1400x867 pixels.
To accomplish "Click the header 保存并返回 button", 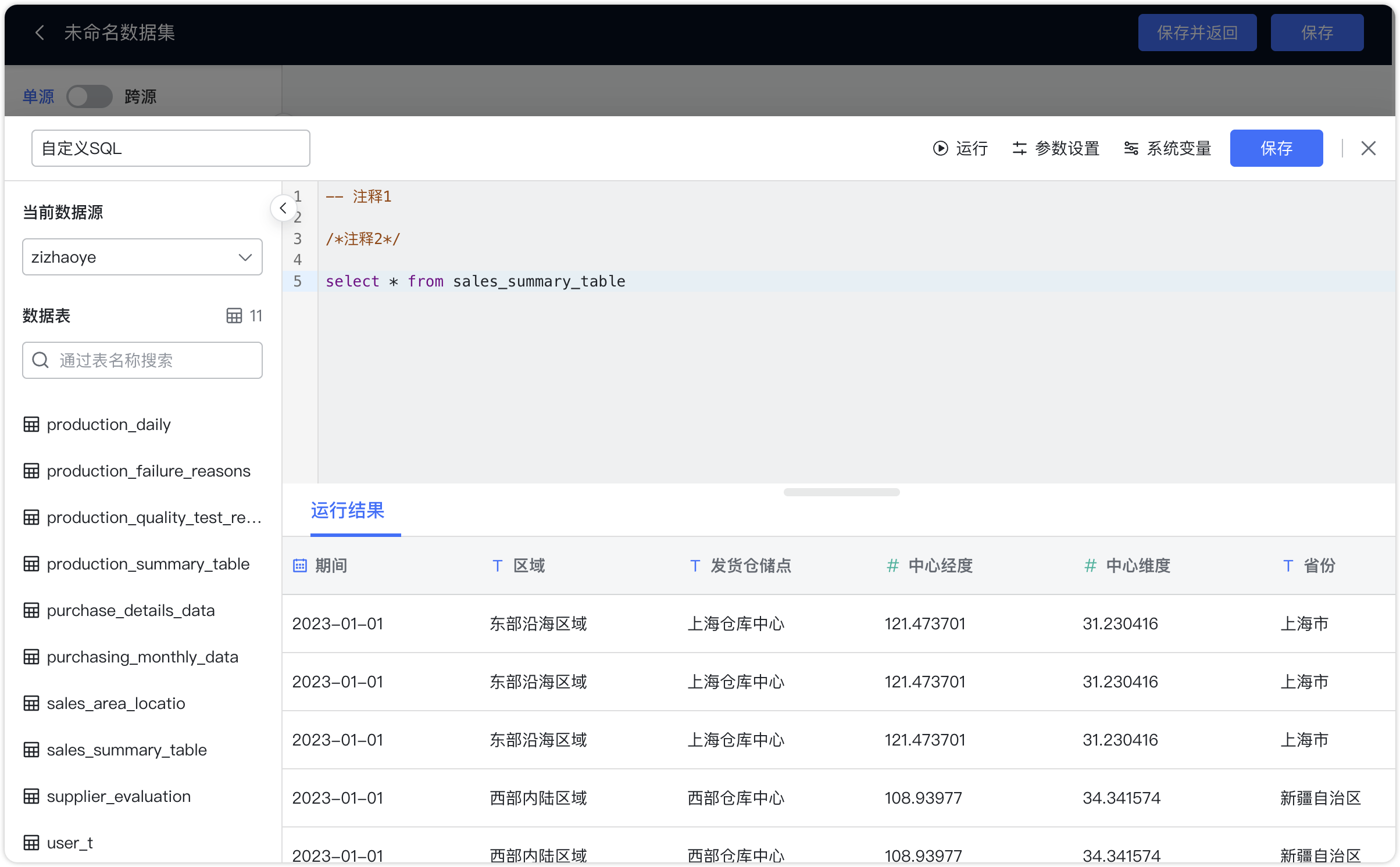I will pos(1197,33).
